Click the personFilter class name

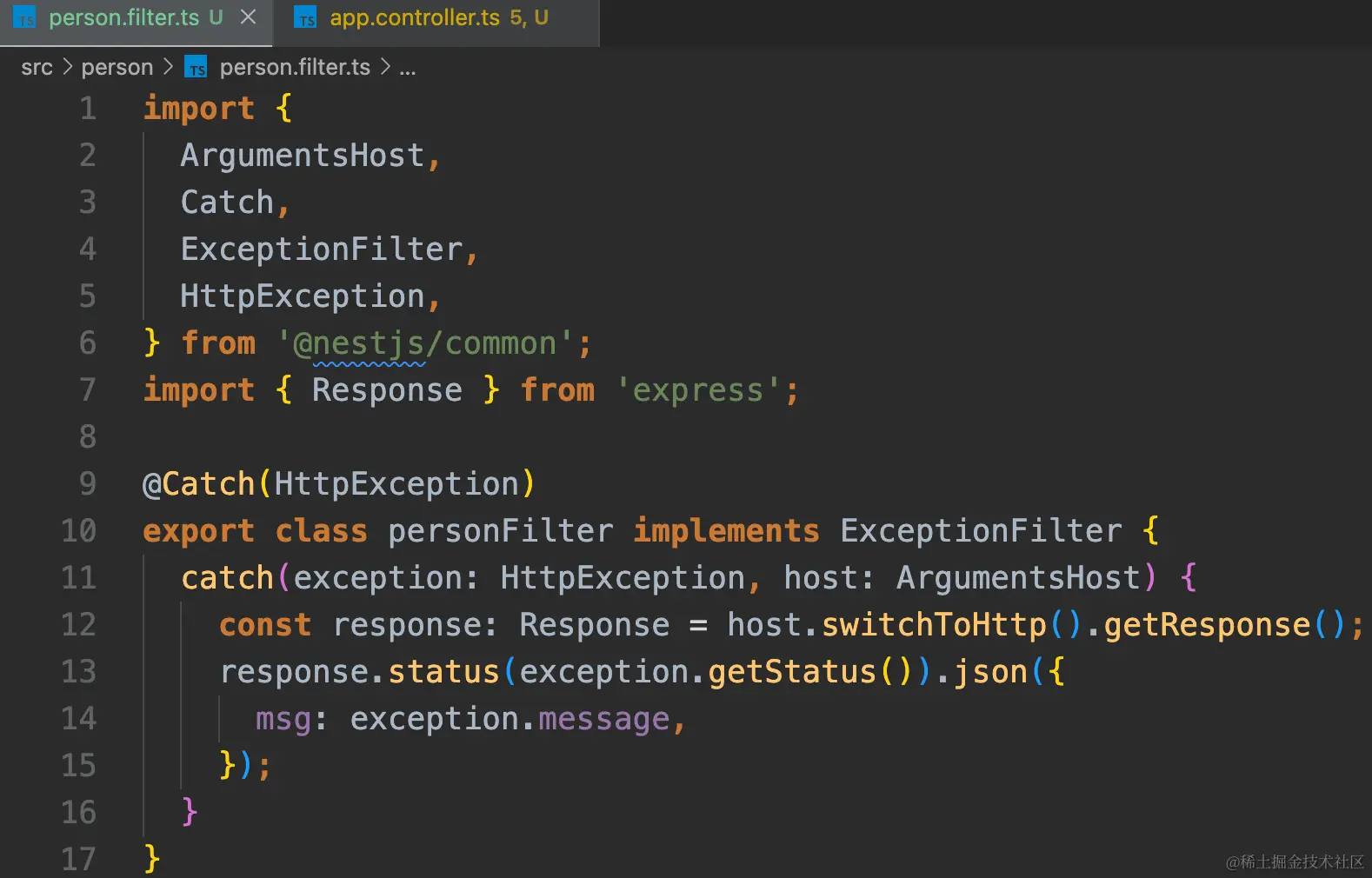click(501, 531)
